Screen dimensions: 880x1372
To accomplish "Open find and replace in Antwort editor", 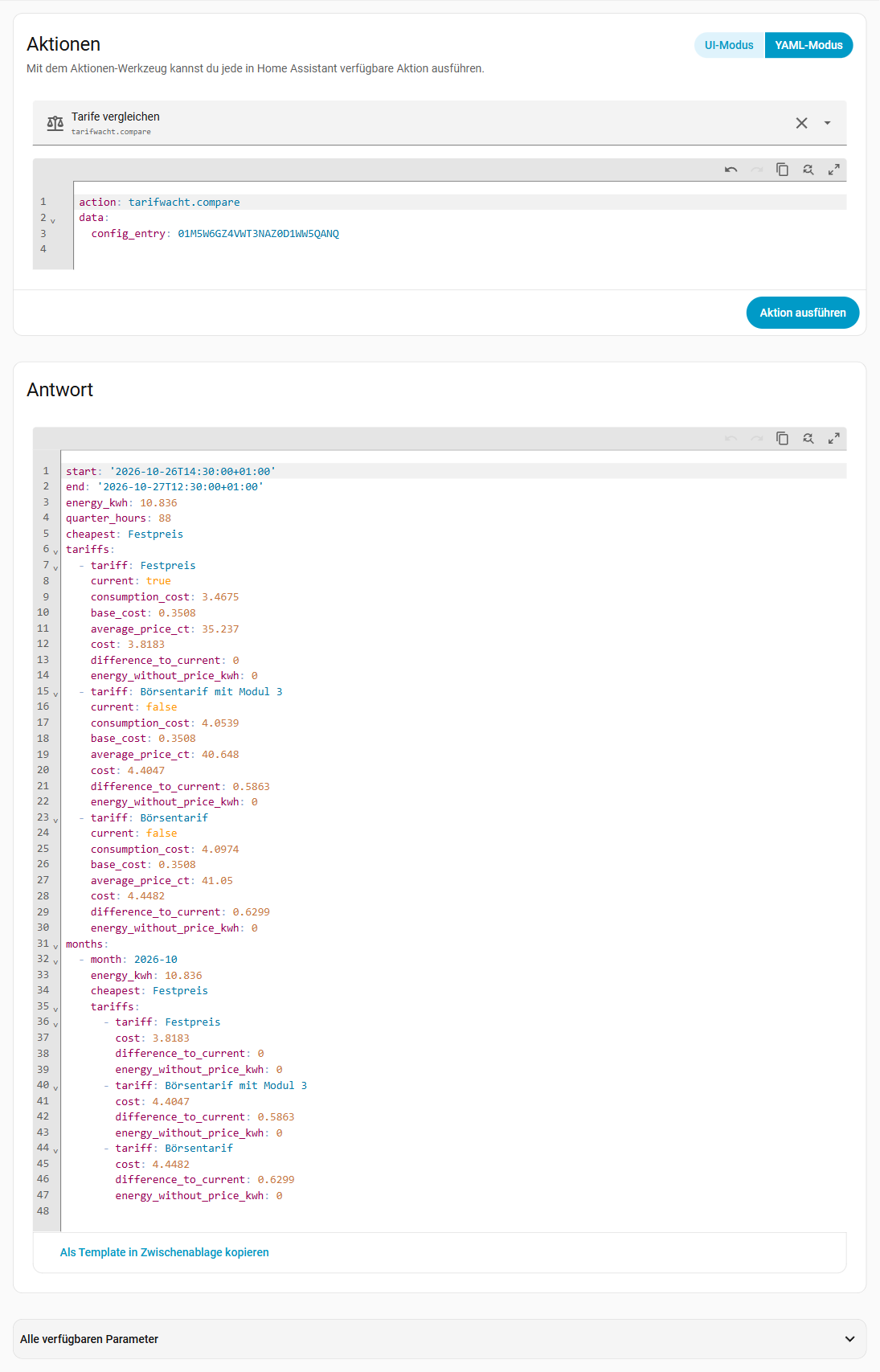I will click(x=808, y=438).
